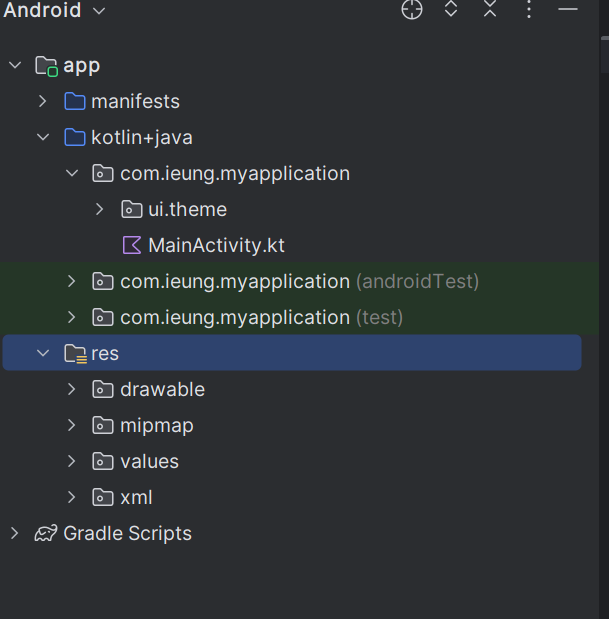The height and width of the screenshot is (619, 609).
Task: Click the res resource folder icon
Action: (x=75, y=353)
